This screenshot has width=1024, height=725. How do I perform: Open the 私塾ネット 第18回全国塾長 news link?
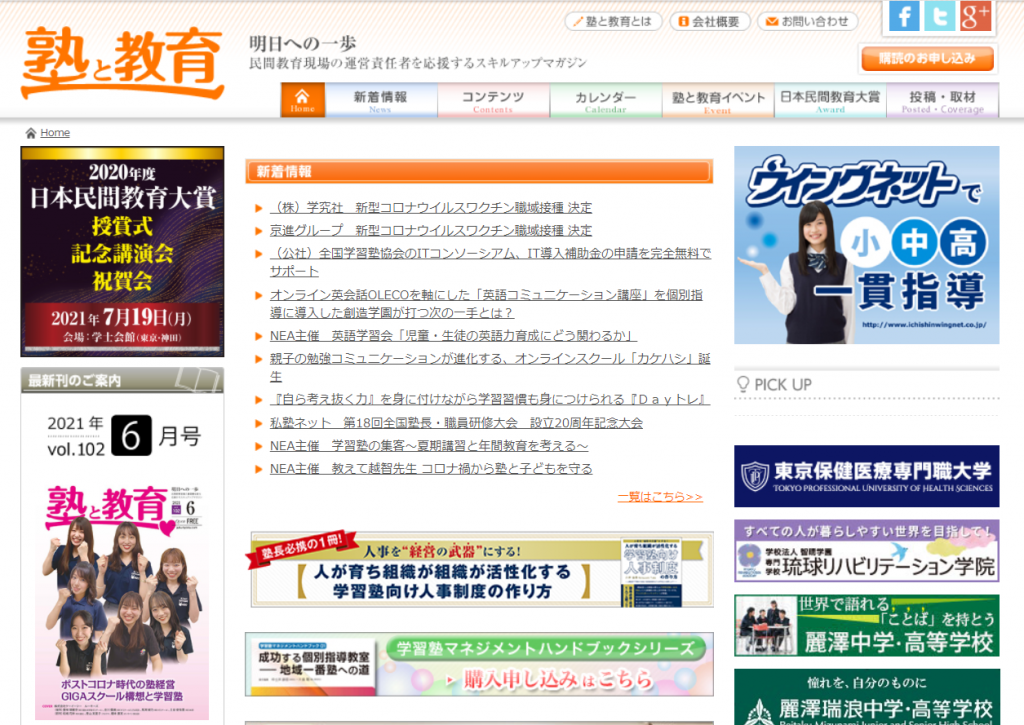pyautogui.click(x=456, y=423)
